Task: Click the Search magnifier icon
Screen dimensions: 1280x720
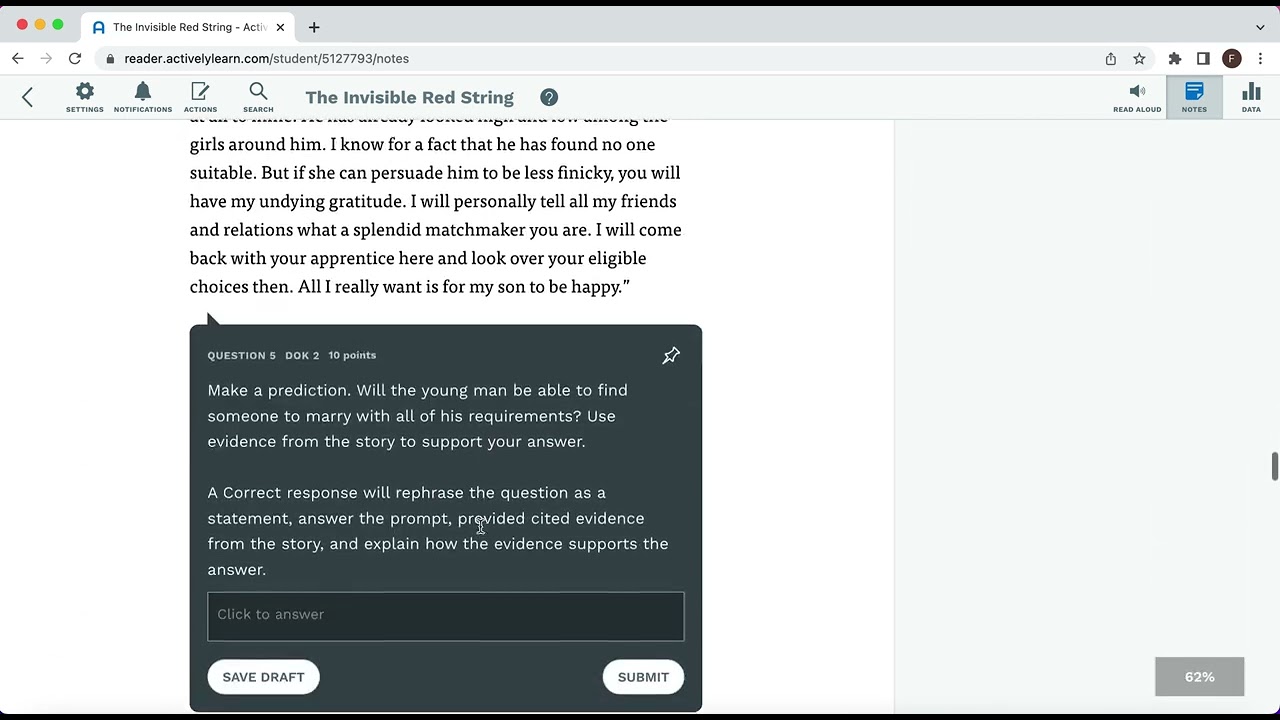Action: (x=258, y=97)
